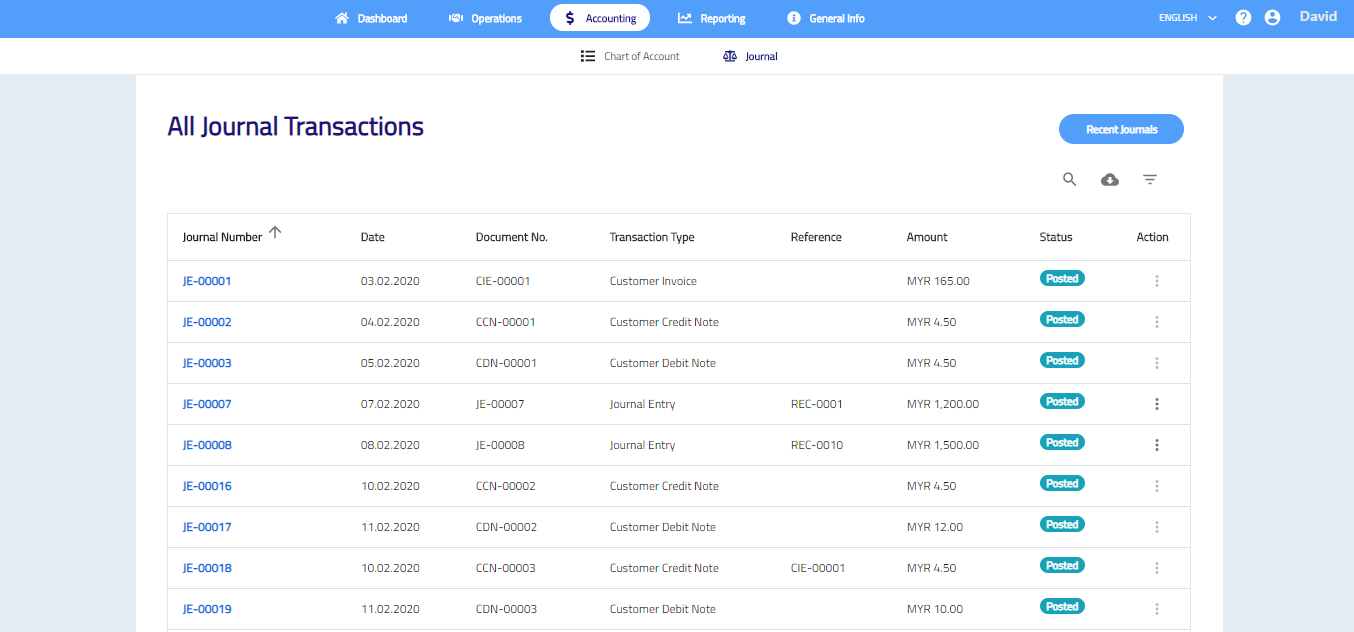Viewport: 1354px width, 632px height.
Task: Switch to Chart of Account tab
Action: [x=630, y=57]
